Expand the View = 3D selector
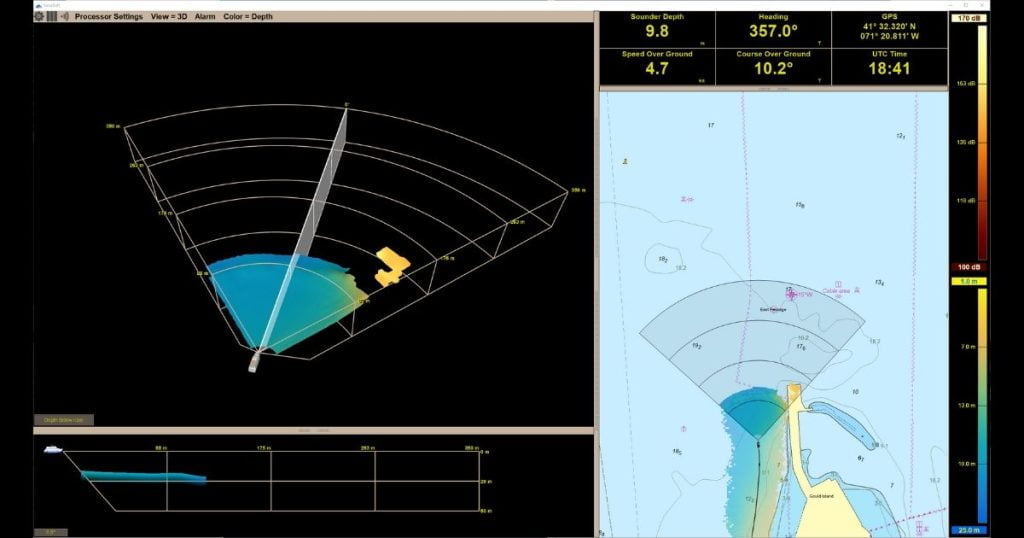The width and height of the screenshot is (1024, 538). [168, 17]
